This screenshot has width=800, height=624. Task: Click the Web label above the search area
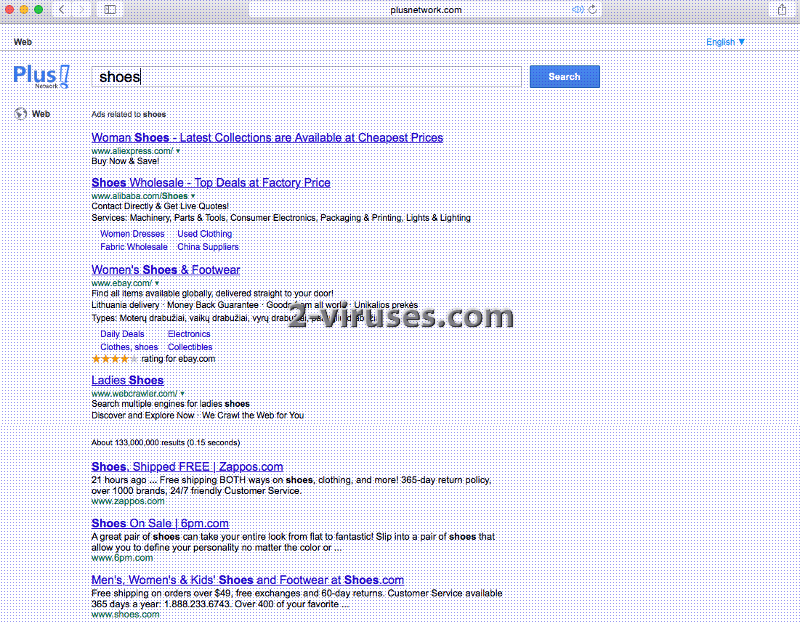coord(23,41)
